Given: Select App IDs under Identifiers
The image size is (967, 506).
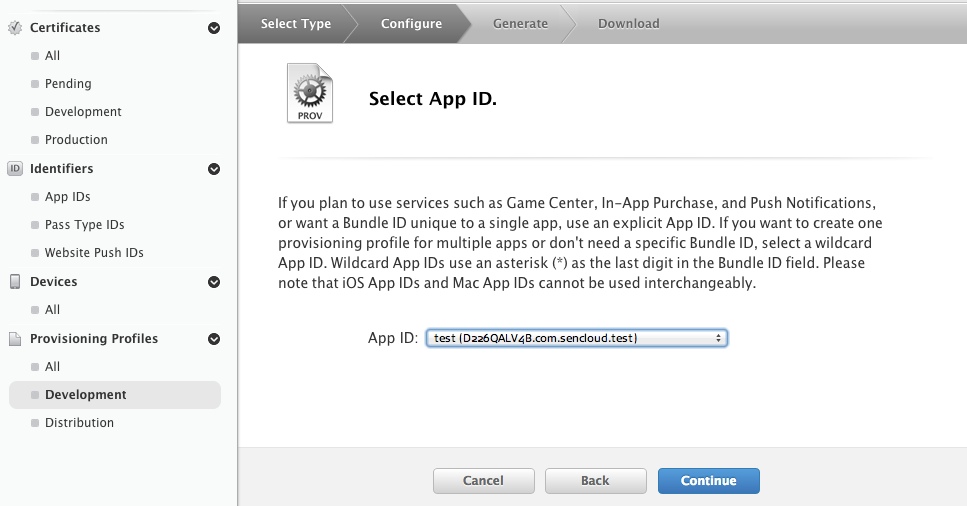Looking at the screenshot, I should pyautogui.click(x=68, y=197).
